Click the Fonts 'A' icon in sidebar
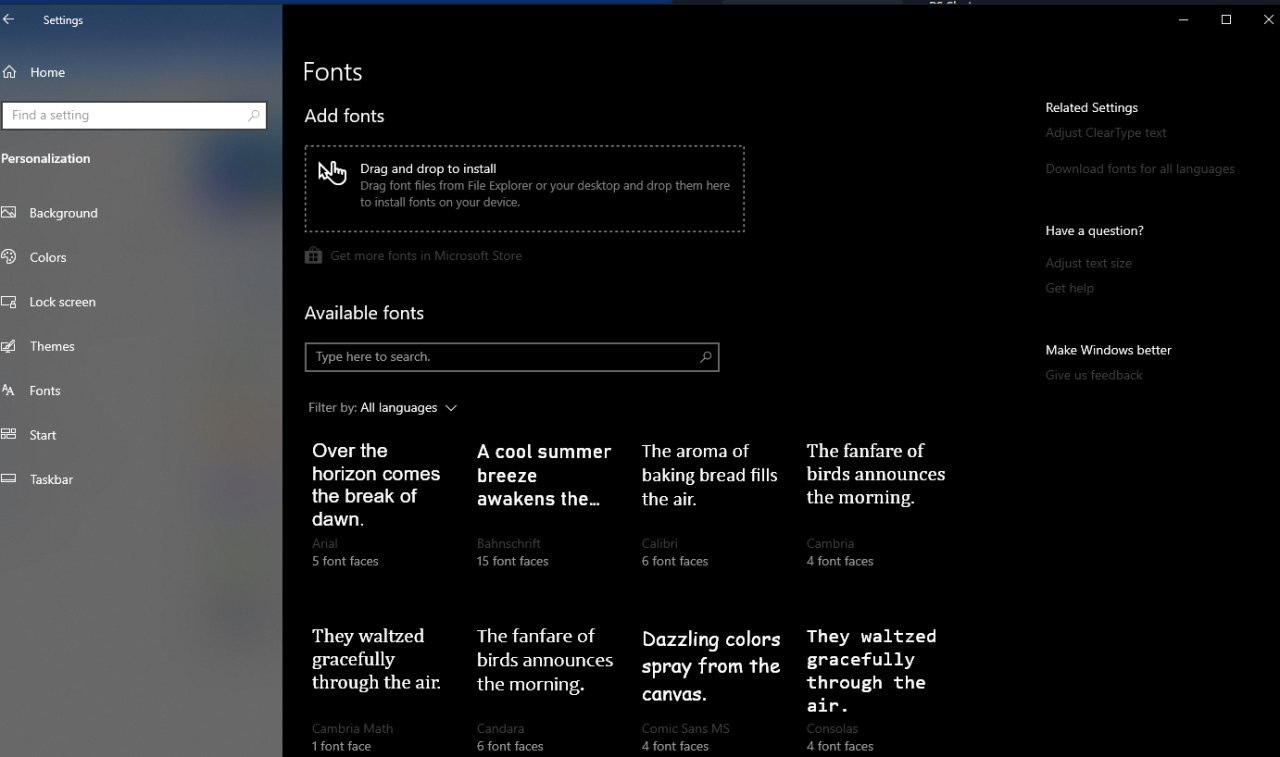 pos(9,391)
